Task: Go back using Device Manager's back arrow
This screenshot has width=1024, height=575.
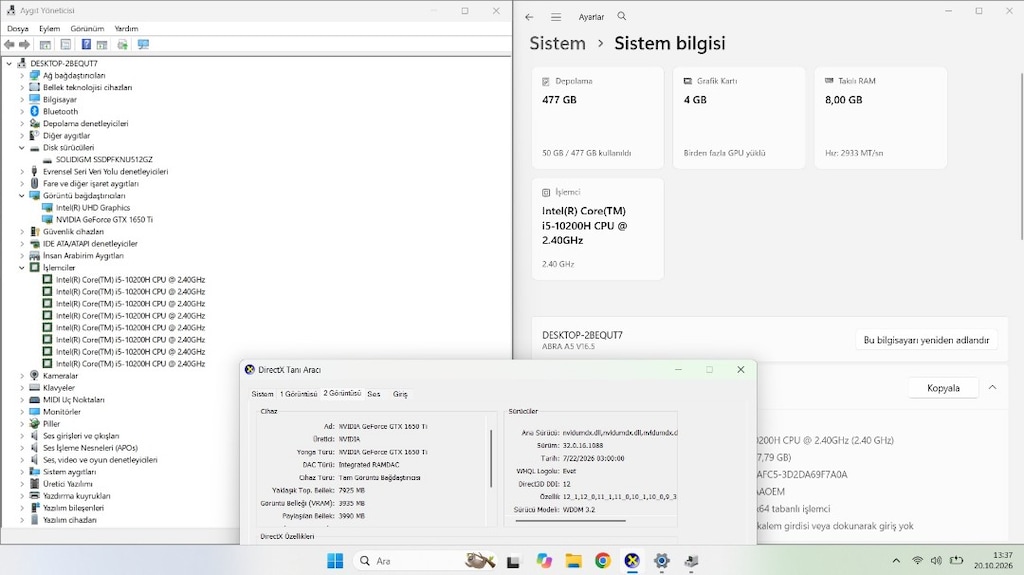Action: (x=9, y=44)
